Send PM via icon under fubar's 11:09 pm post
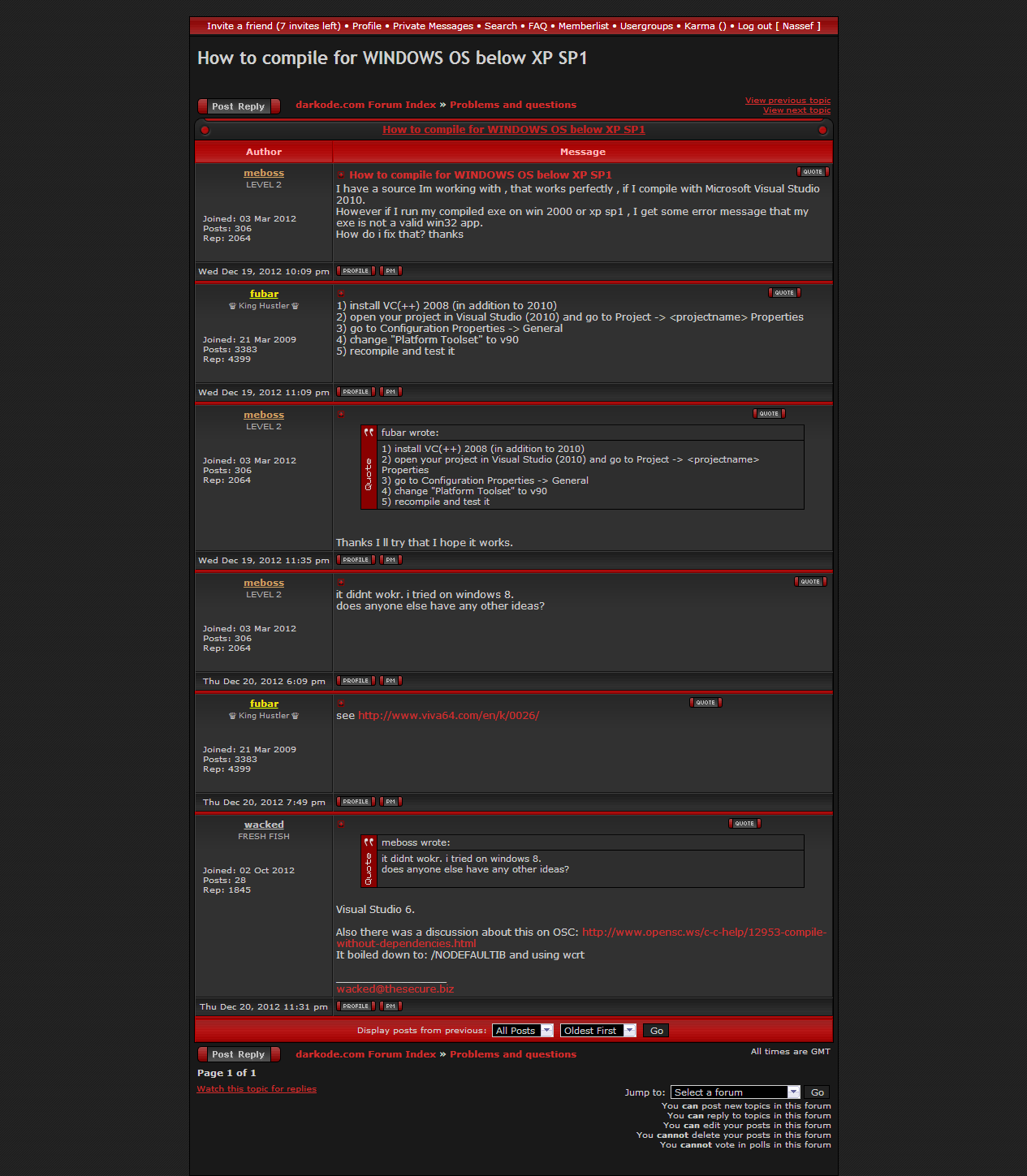The height and width of the screenshot is (1176, 1027). tap(391, 392)
